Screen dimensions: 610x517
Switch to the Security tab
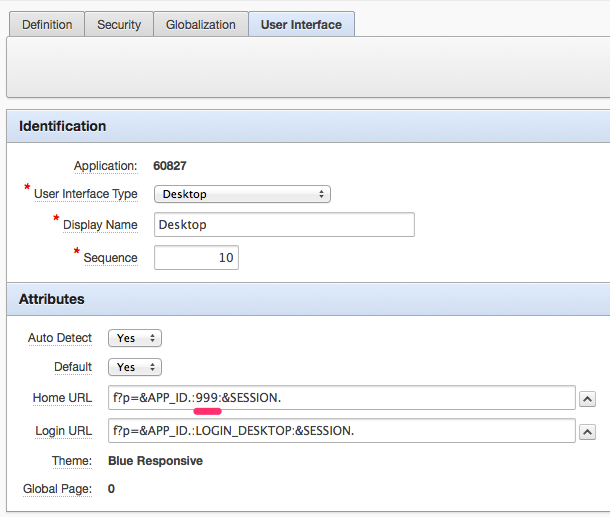(119, 24)
